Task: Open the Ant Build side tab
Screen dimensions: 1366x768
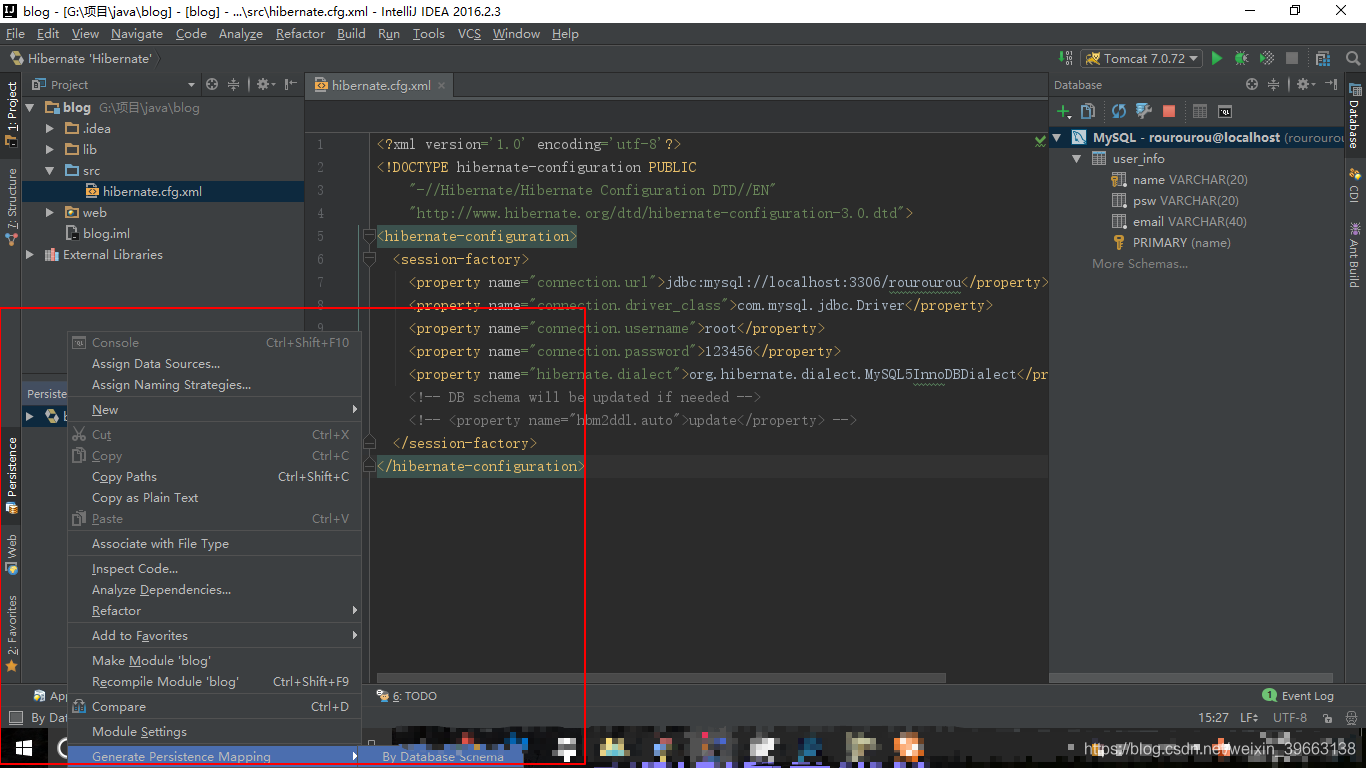Action: pyautogui.click(x=1354, y=255)
